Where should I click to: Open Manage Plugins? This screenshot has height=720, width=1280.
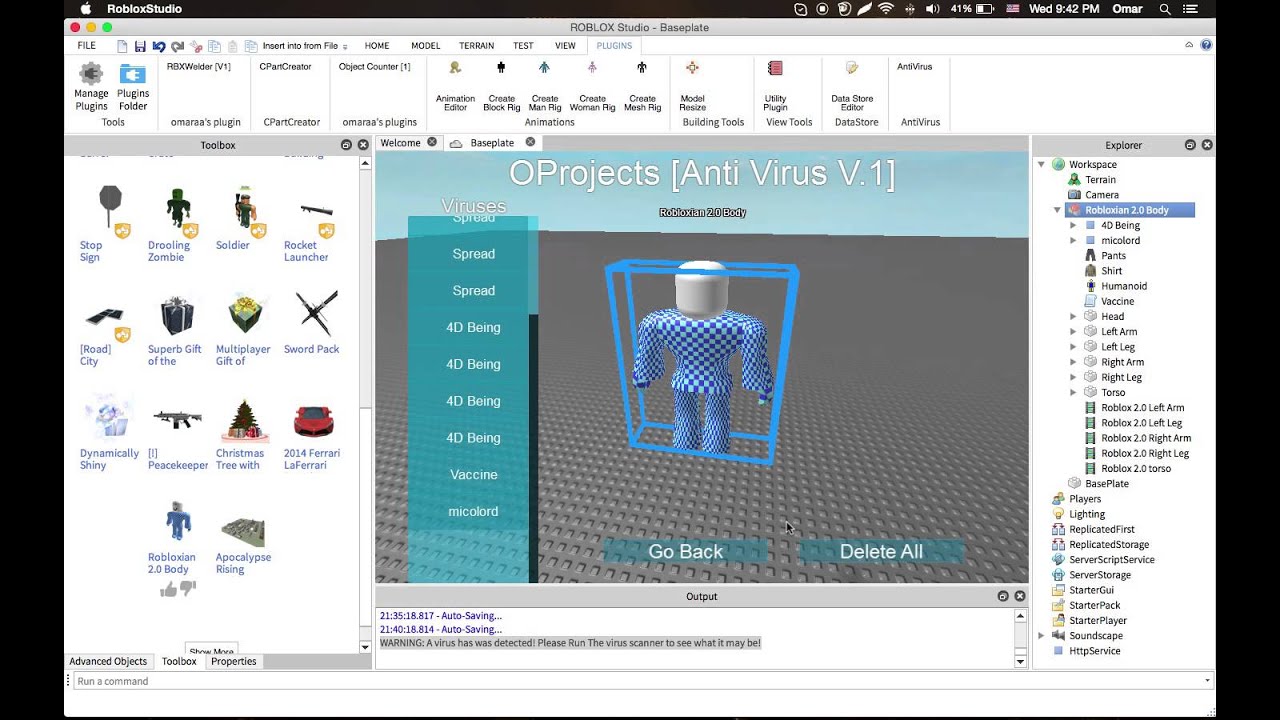coord(91,86)
